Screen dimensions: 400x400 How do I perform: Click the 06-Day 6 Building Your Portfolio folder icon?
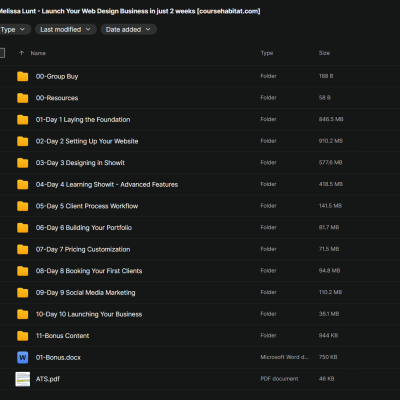click(23, 228)
